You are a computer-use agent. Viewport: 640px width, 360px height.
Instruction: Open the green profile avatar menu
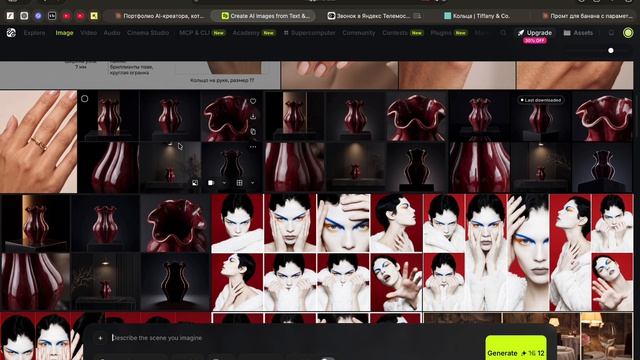coord(628,33)
